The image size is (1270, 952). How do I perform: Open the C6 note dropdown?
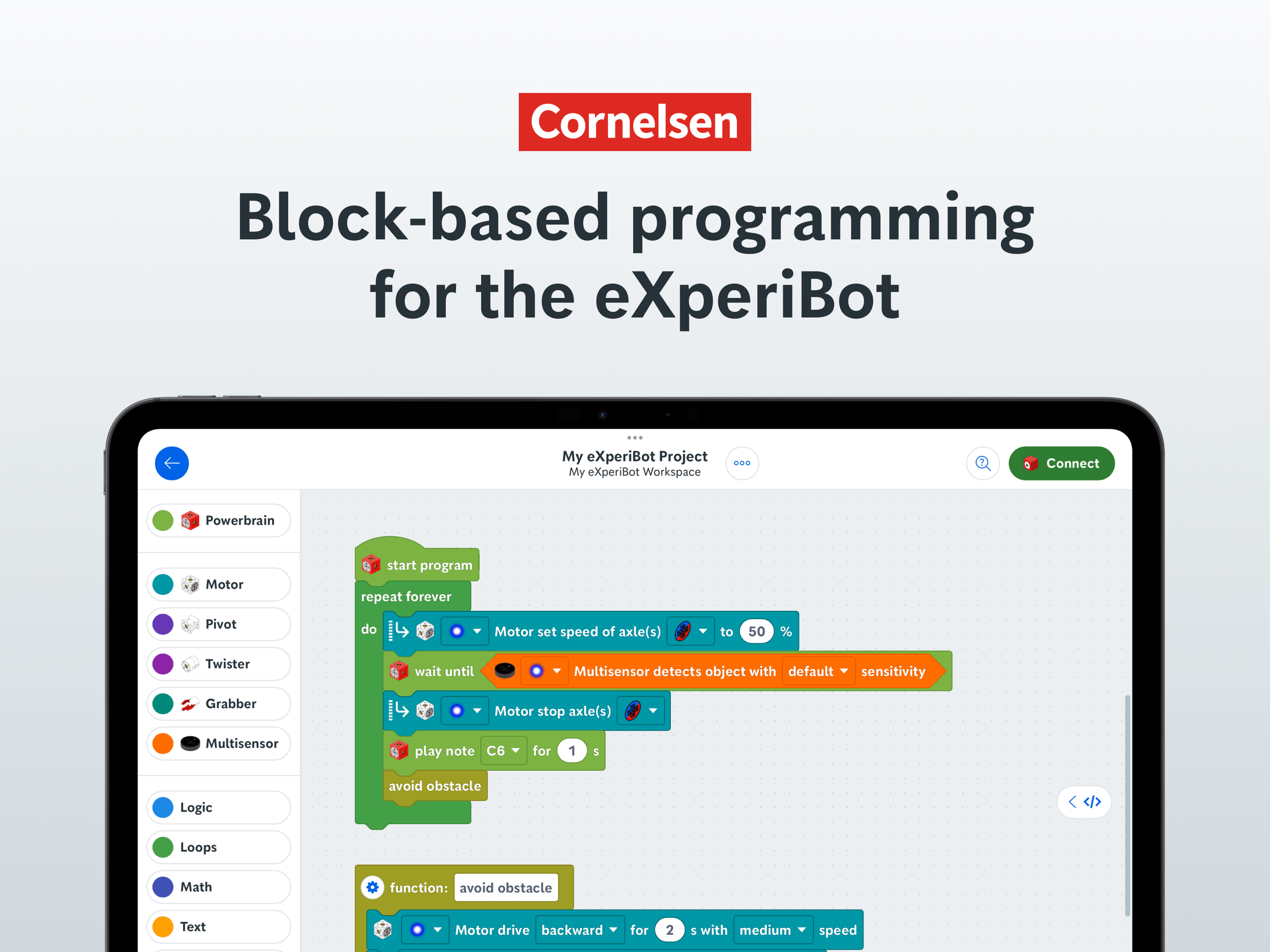pos(503,750)
